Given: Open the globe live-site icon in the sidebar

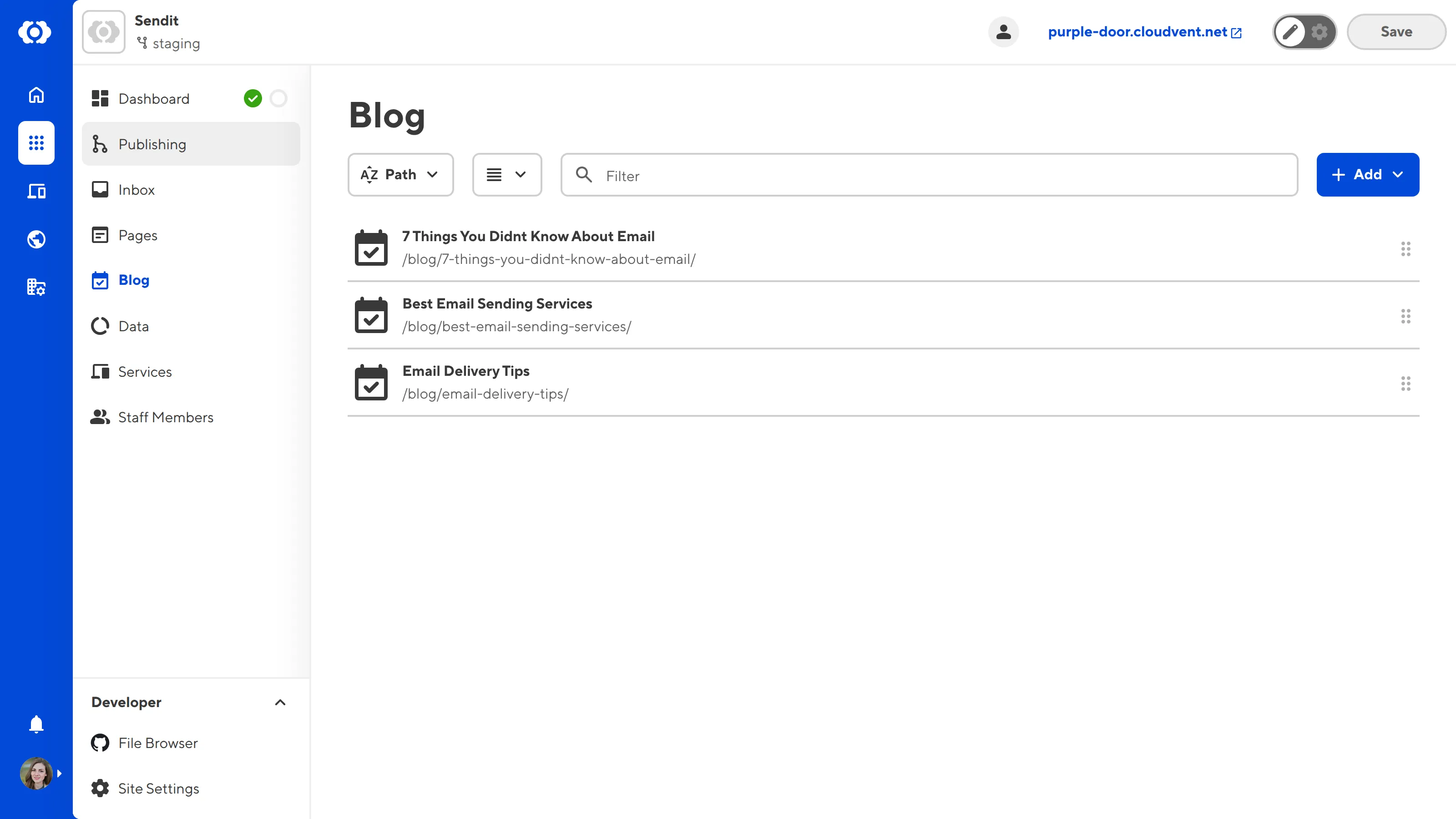Looking at the screenshot, I should tap(35, 238).
